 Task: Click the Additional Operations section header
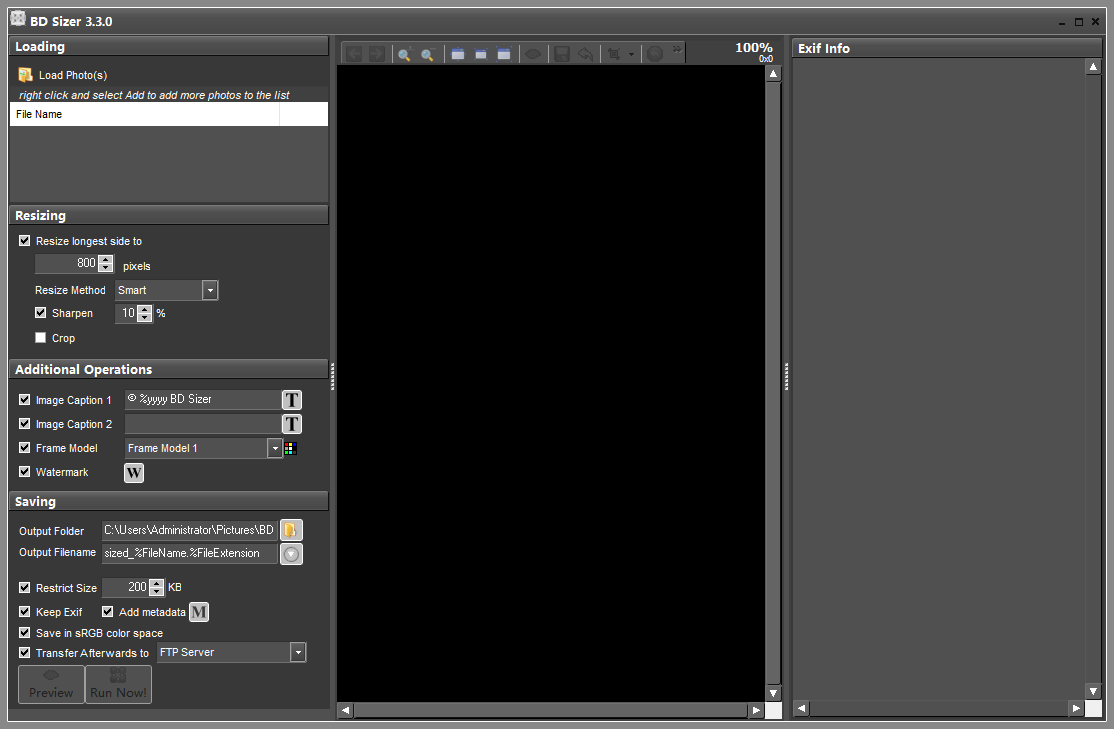point(168,369)
